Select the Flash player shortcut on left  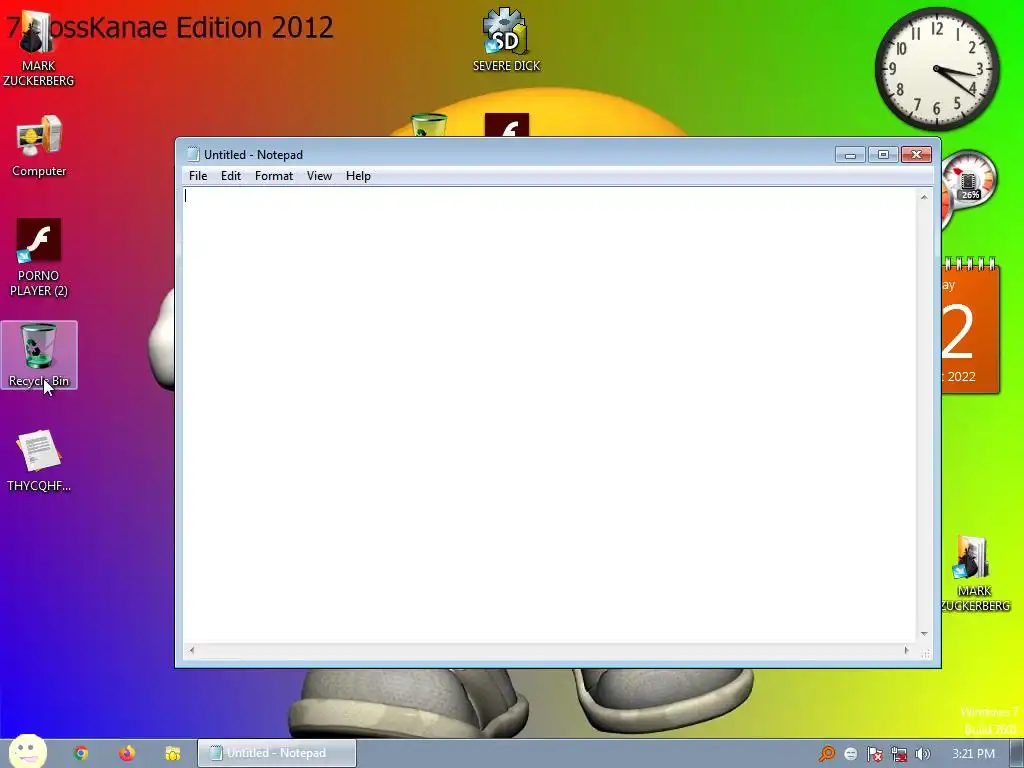pos(39,257)
